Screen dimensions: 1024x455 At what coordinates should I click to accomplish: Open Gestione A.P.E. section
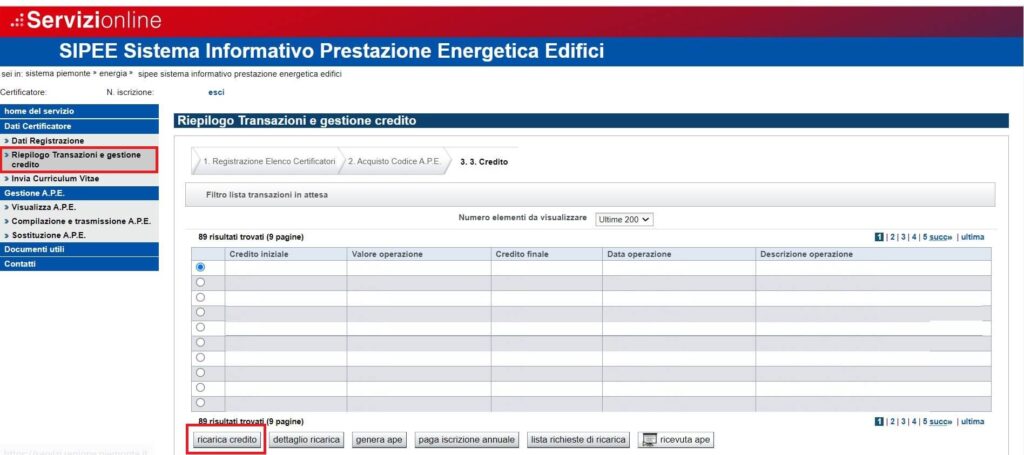pyautogui.click(x=79, y=193)
